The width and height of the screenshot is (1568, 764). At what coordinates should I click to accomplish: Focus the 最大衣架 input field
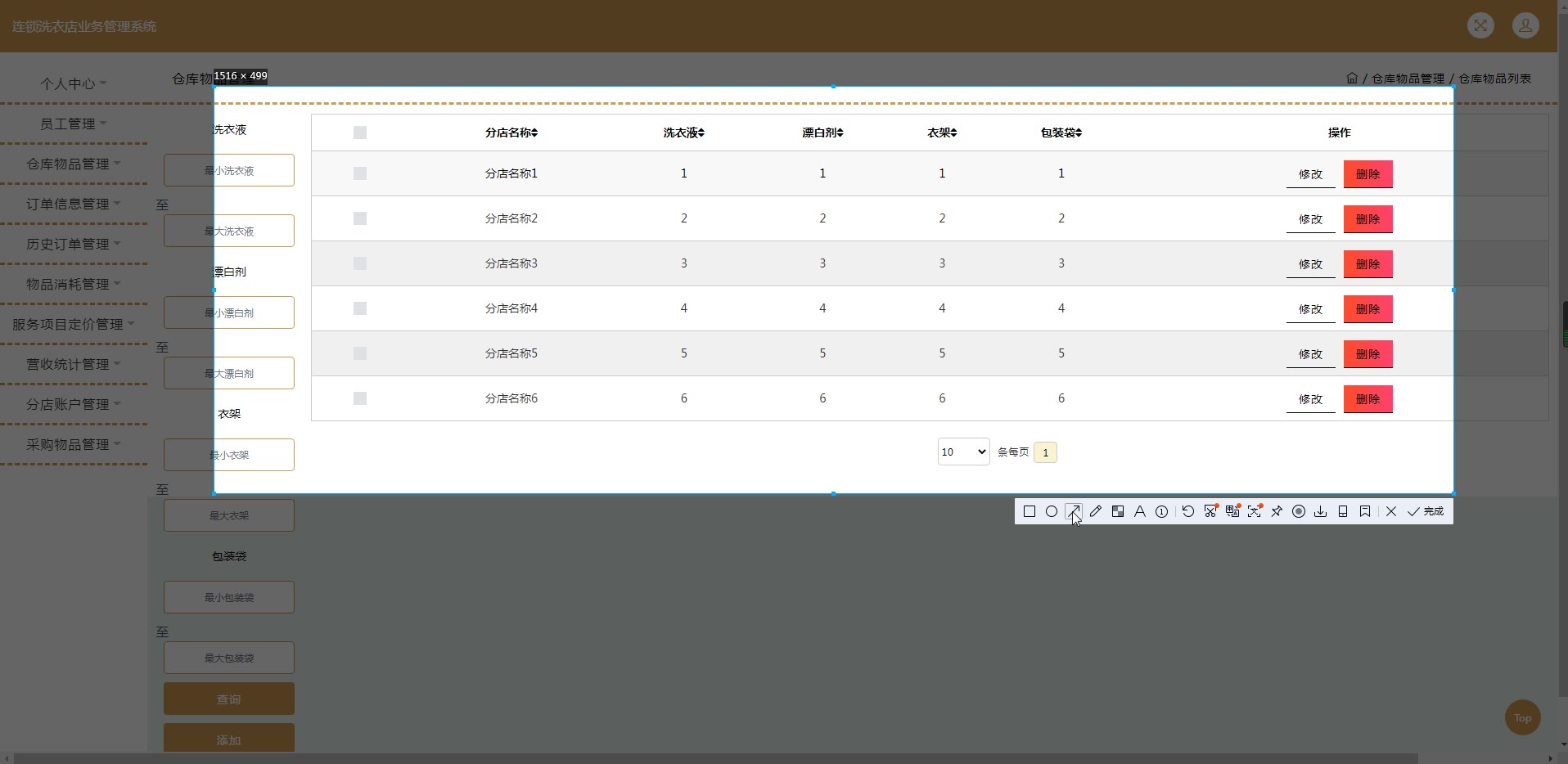229,515
